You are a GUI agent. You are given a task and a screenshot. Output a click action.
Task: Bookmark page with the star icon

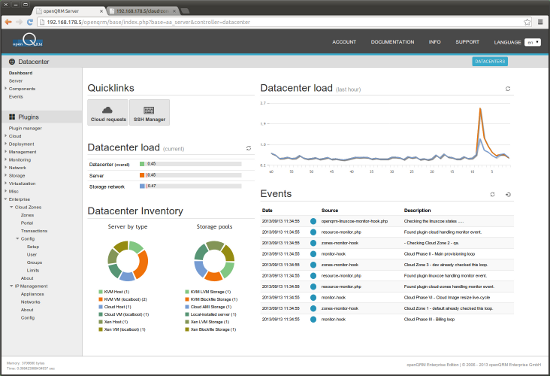click(527, 22)
